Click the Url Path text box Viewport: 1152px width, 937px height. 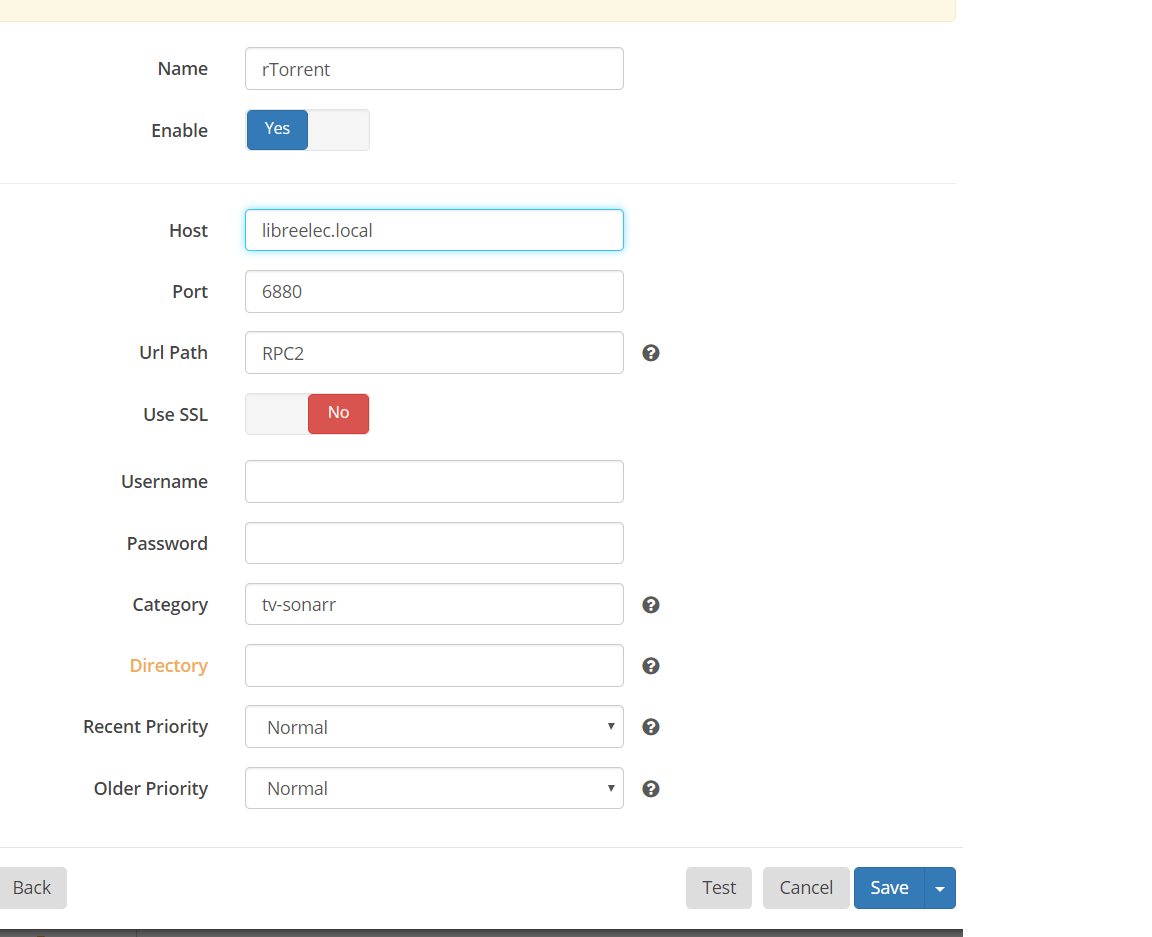click(x=434, y=353)
